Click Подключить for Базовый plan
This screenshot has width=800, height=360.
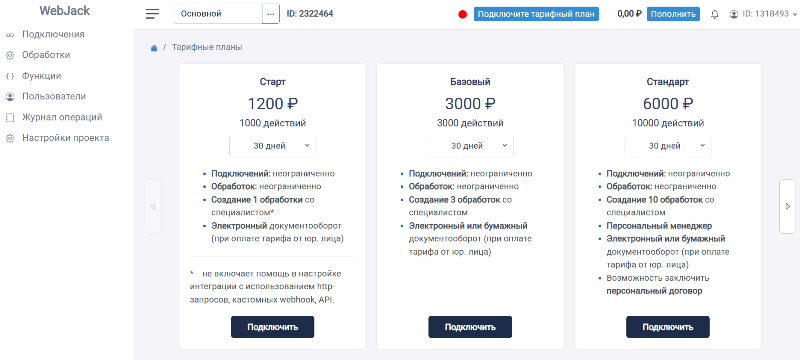click(470, 327)
